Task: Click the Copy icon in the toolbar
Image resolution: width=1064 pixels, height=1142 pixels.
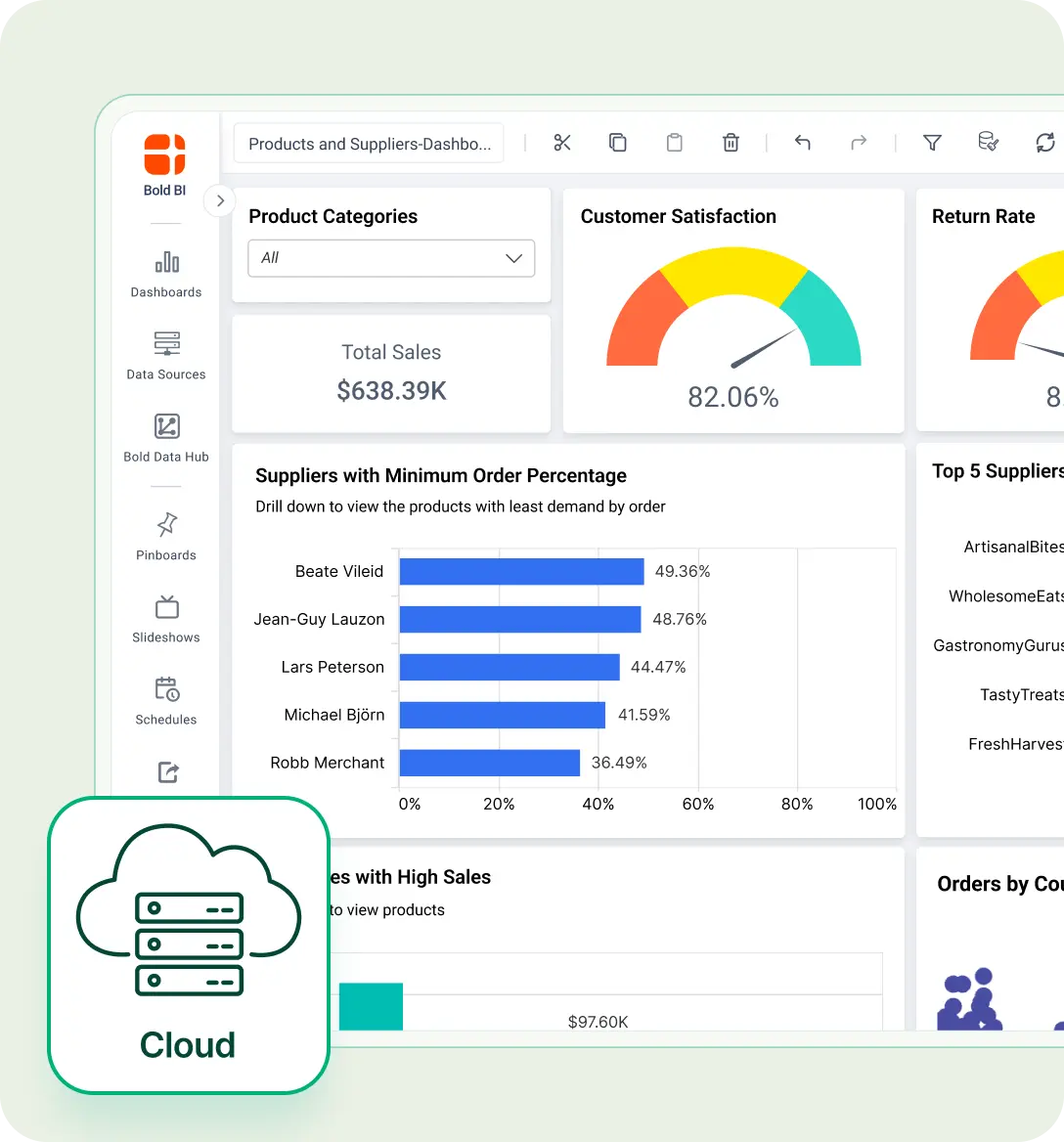Action: click(618, 142)
